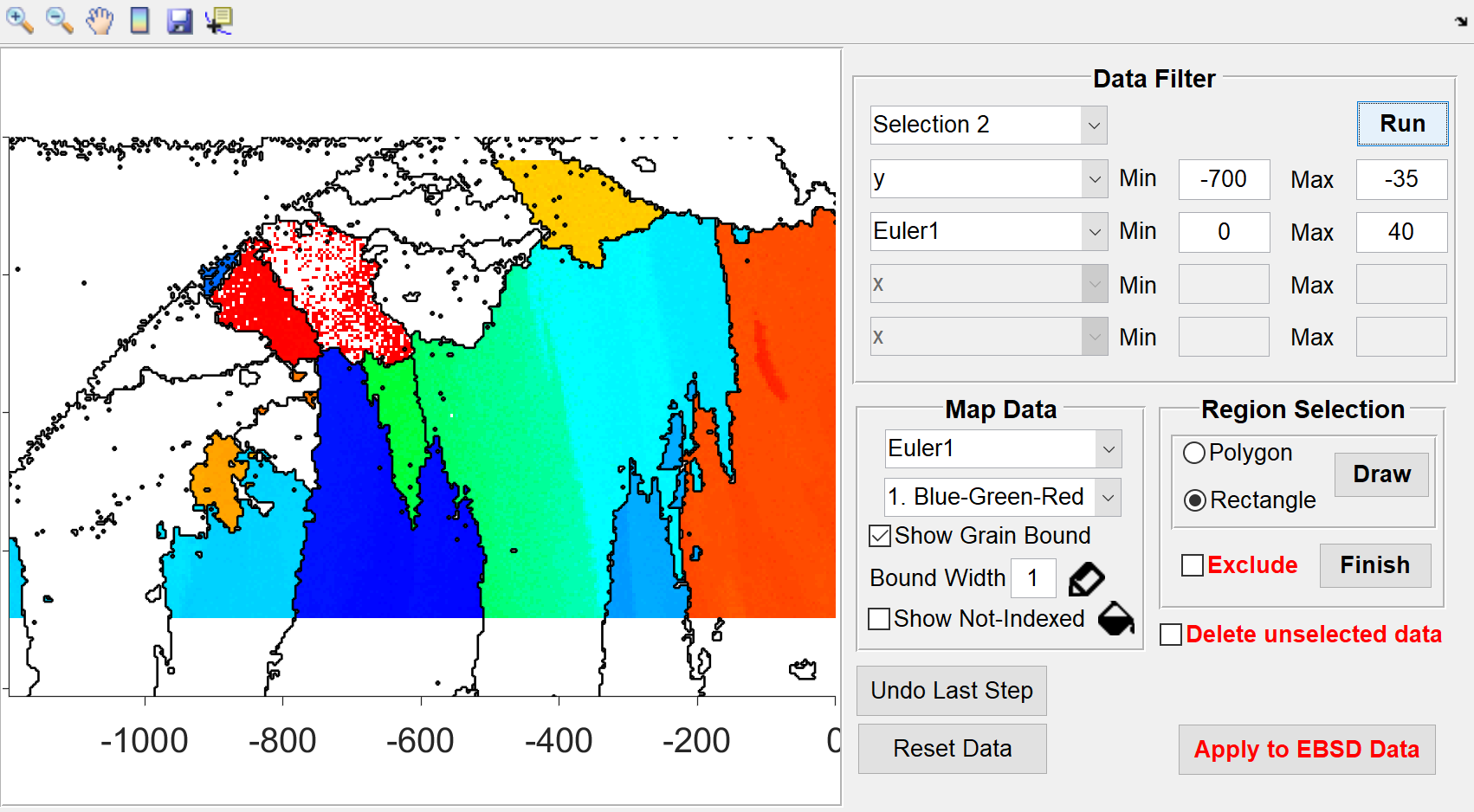Edit the Bound Width field
The width and height of the screenshot is (1474, 812).
1033,578
